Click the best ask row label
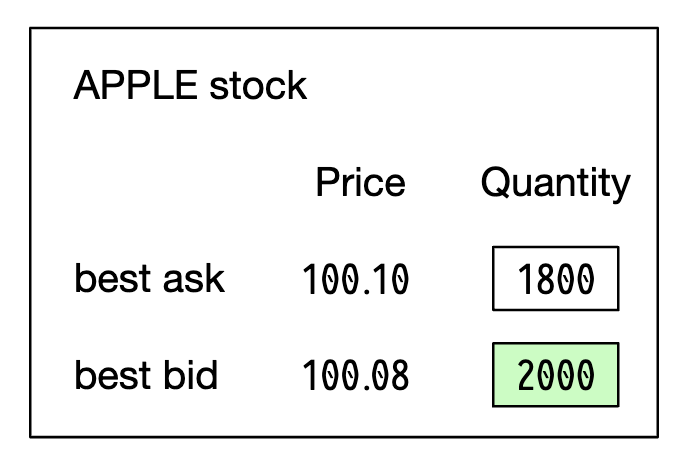 (149, 278)
